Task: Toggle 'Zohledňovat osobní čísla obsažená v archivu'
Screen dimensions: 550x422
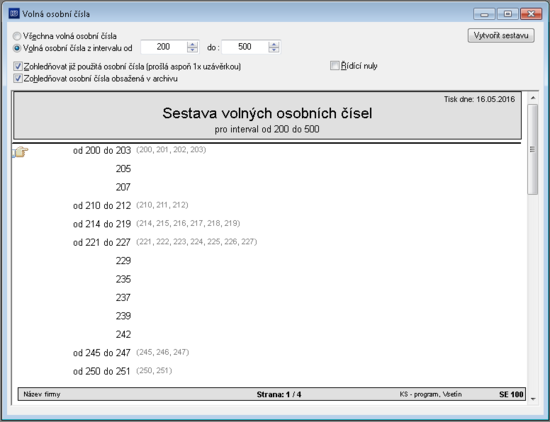Action: pos(18,78)
